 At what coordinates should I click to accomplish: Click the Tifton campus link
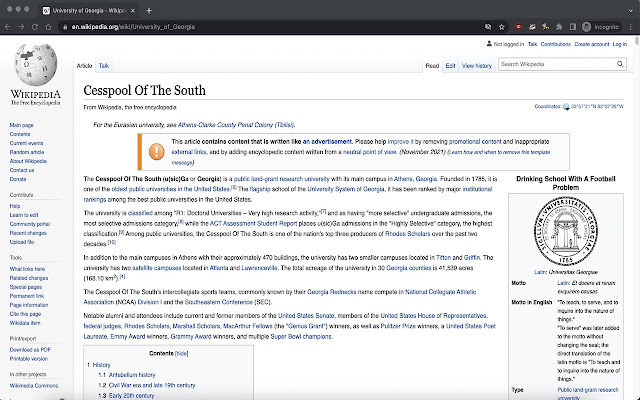[x=443, y=258]
